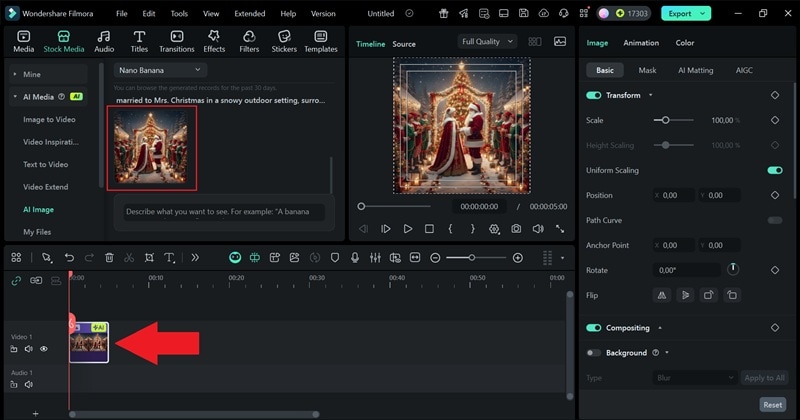Open the Full Quality dropdown
This screenshot has height=420, width=800.
point(487,41)
